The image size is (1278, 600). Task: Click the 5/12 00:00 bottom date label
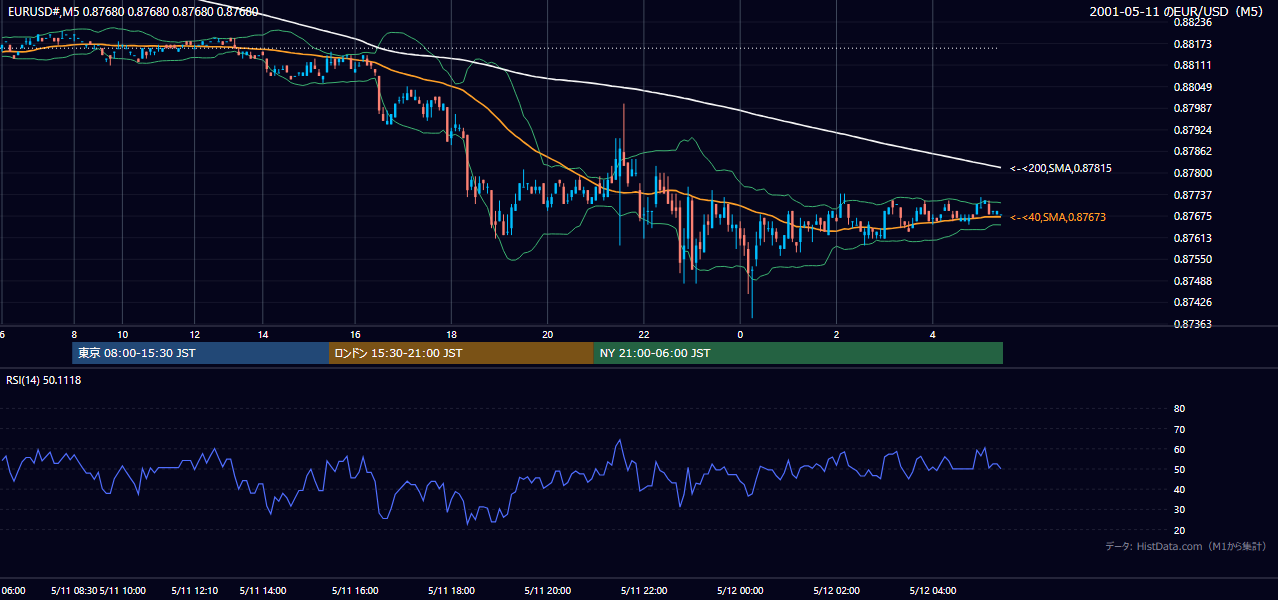(x=739, y=591)
